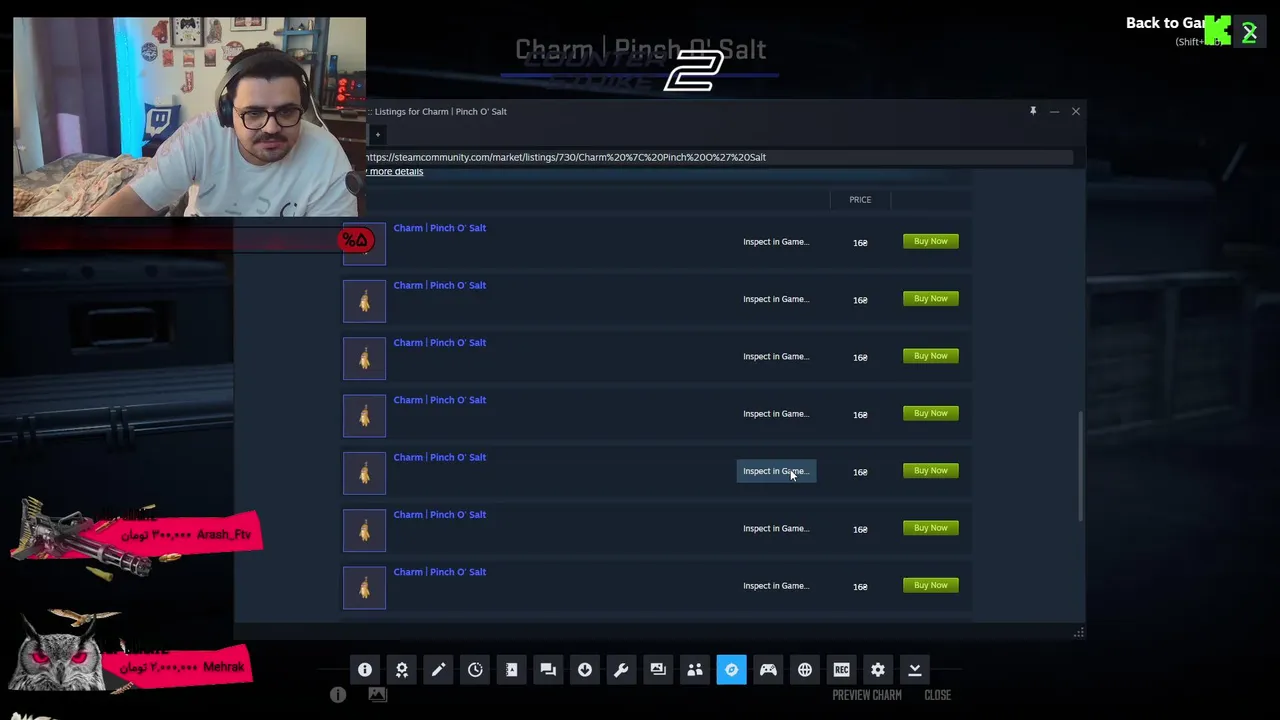The width and height of the screenshot is (1280, 720).
Task: Click the small grey image icon below toolbar
Action: pyautogui.click(x=377, y=694)
